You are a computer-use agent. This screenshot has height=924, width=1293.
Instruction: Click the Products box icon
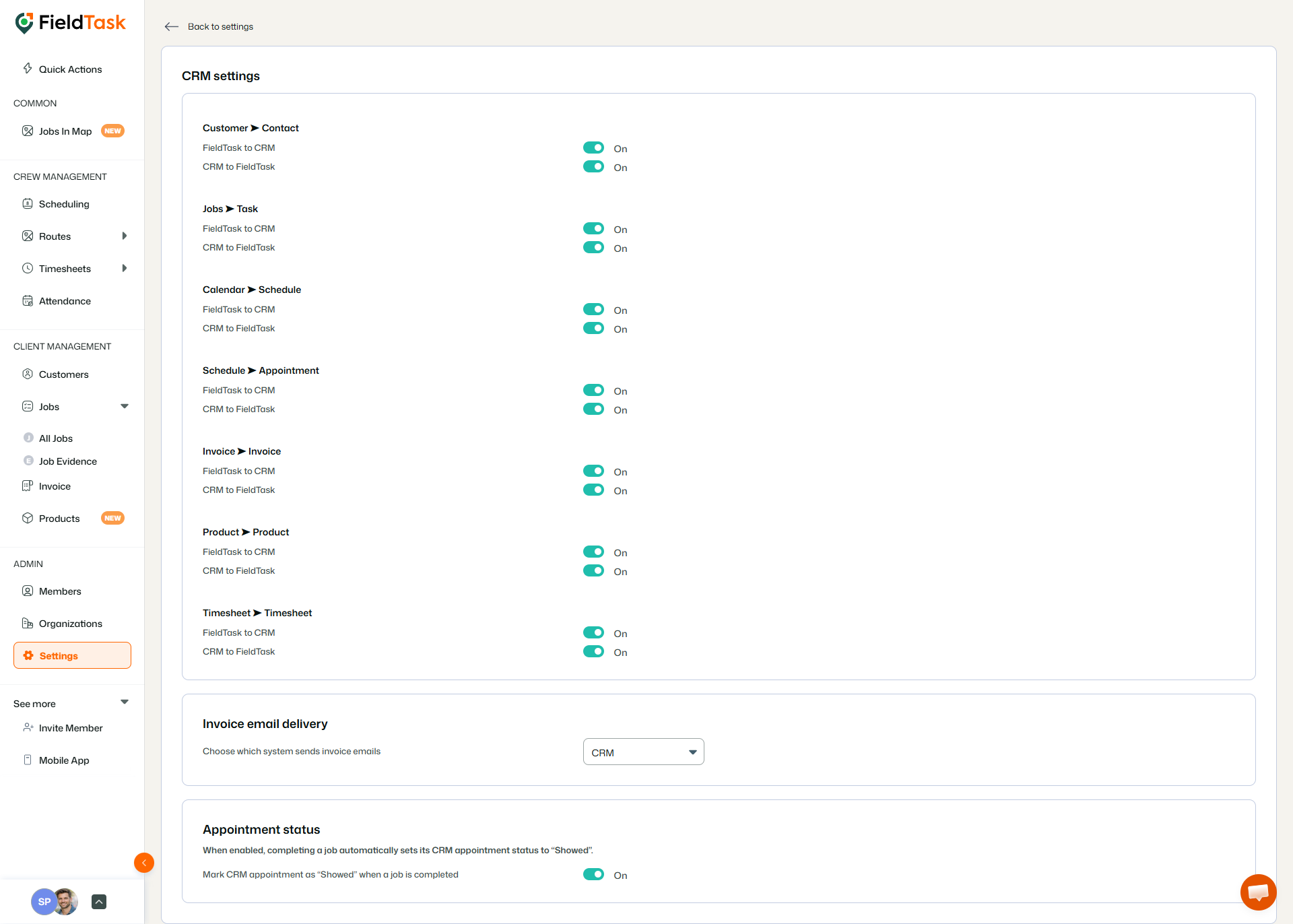[x=28, y=518]
